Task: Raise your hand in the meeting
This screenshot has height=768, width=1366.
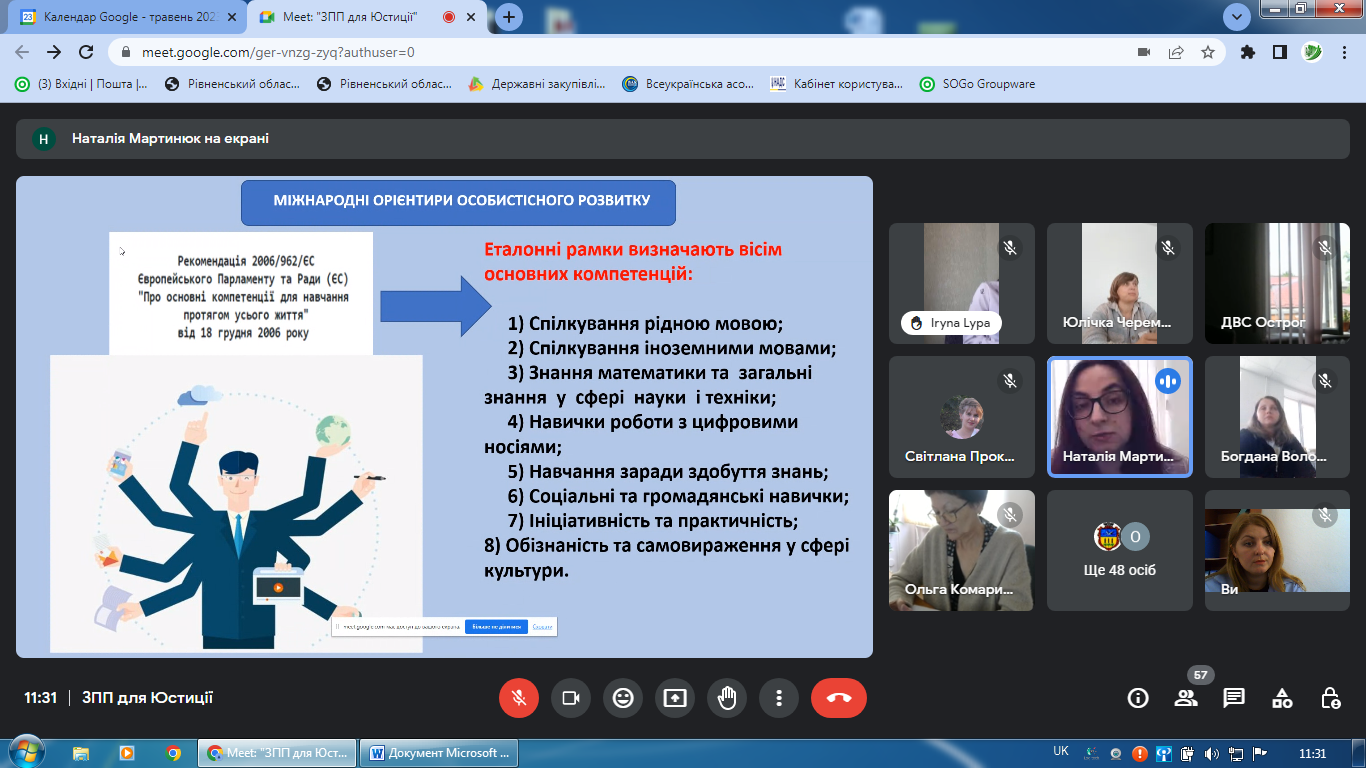Action: (727, 698)
